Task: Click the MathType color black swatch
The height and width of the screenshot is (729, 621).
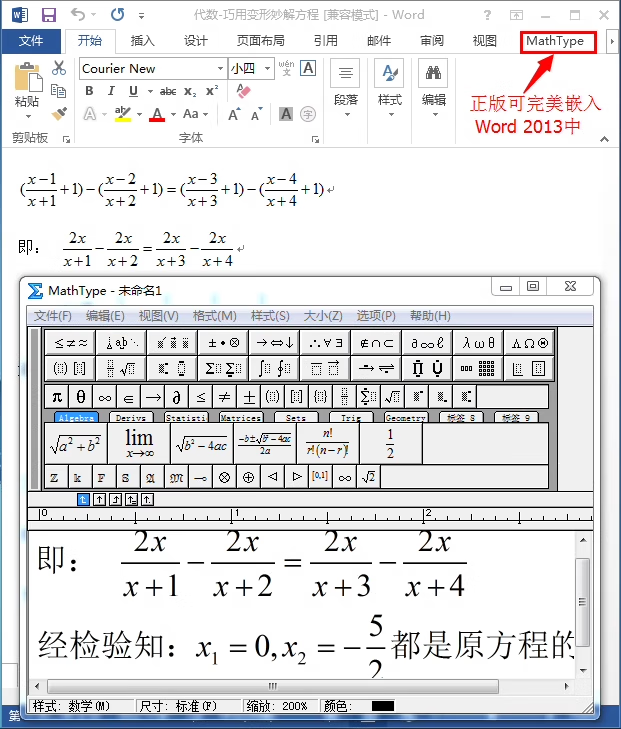Action: [x=383, y=706]
